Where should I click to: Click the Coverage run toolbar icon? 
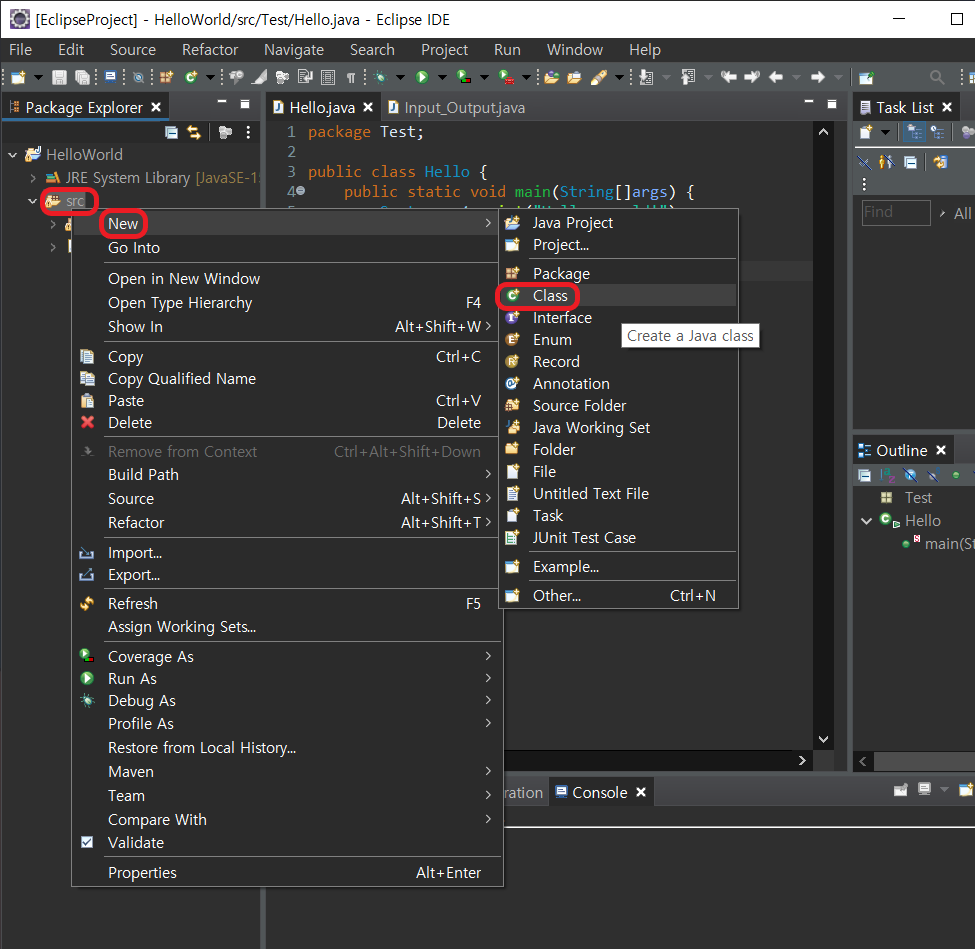click(464, 77)
